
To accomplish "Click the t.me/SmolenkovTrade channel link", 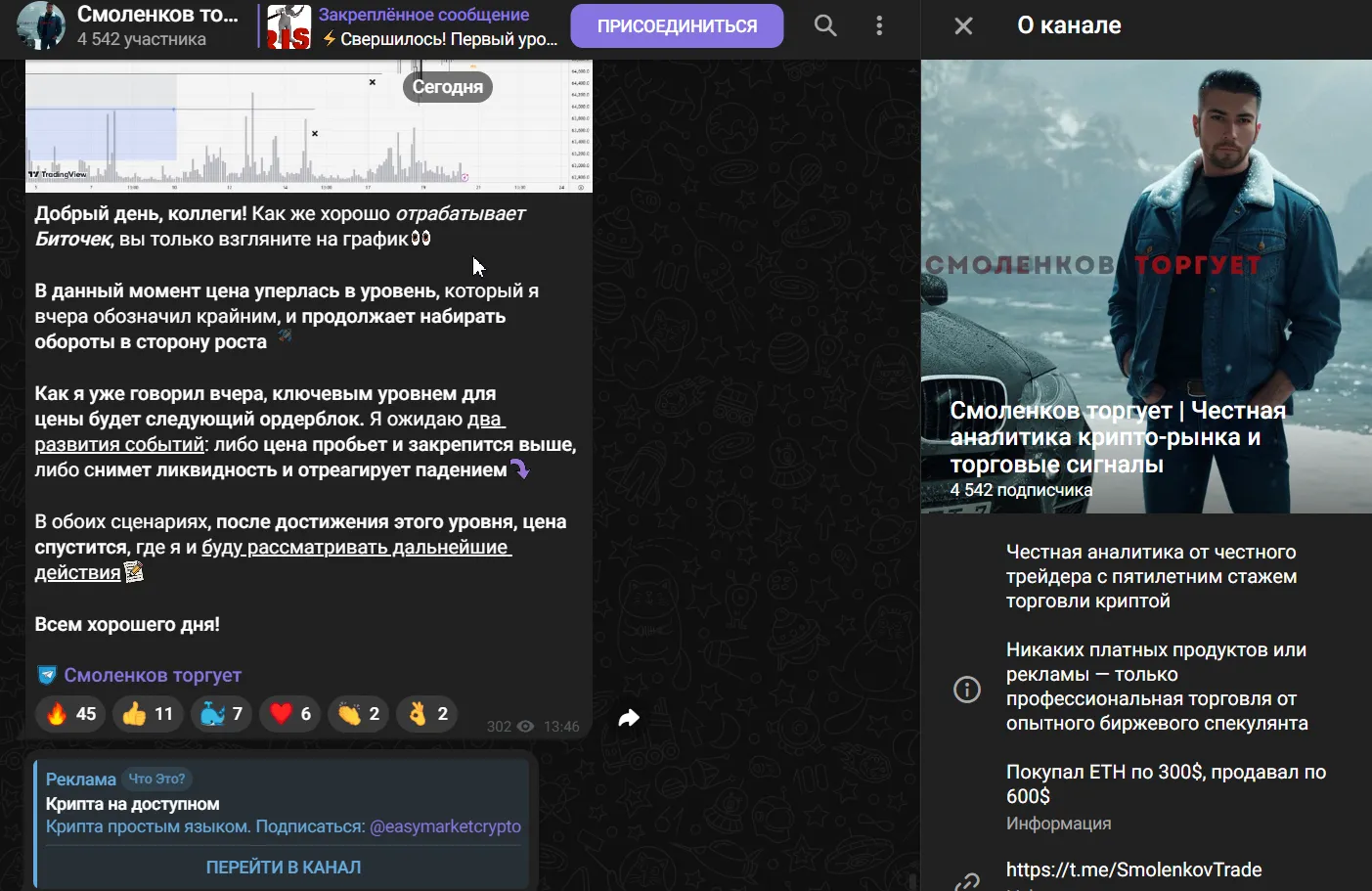I will click(1133, 869).
